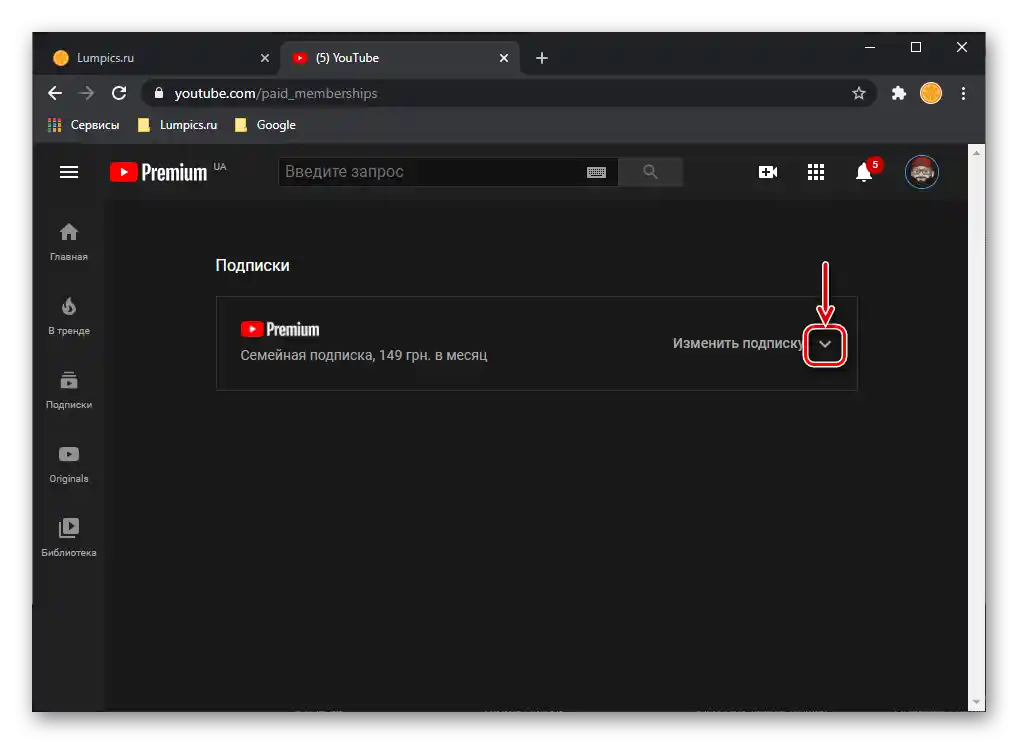Open the Chrome three-dot menu
The width and height of the screenshot is (1018, 744).
coord(963,93)
